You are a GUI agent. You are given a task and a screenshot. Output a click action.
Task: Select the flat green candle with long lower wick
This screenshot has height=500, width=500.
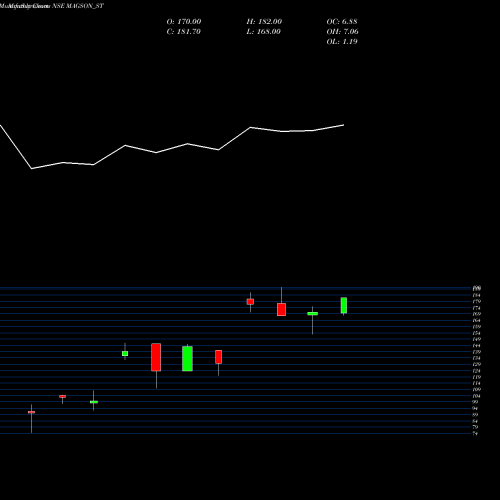coord(312,314)
